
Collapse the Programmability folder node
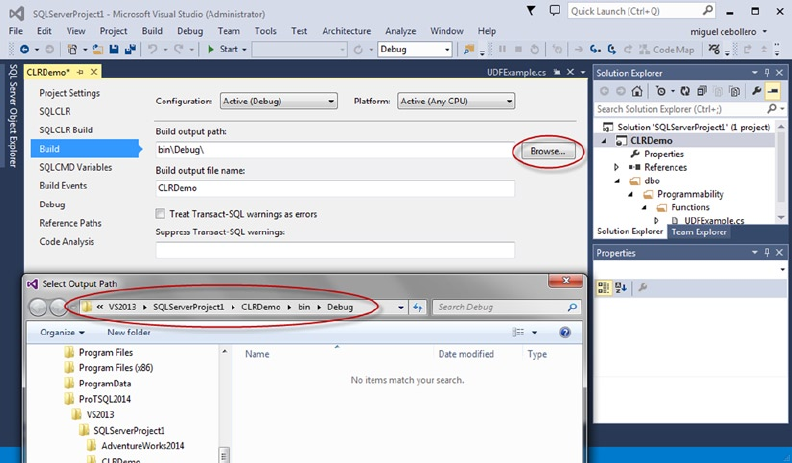630,194
